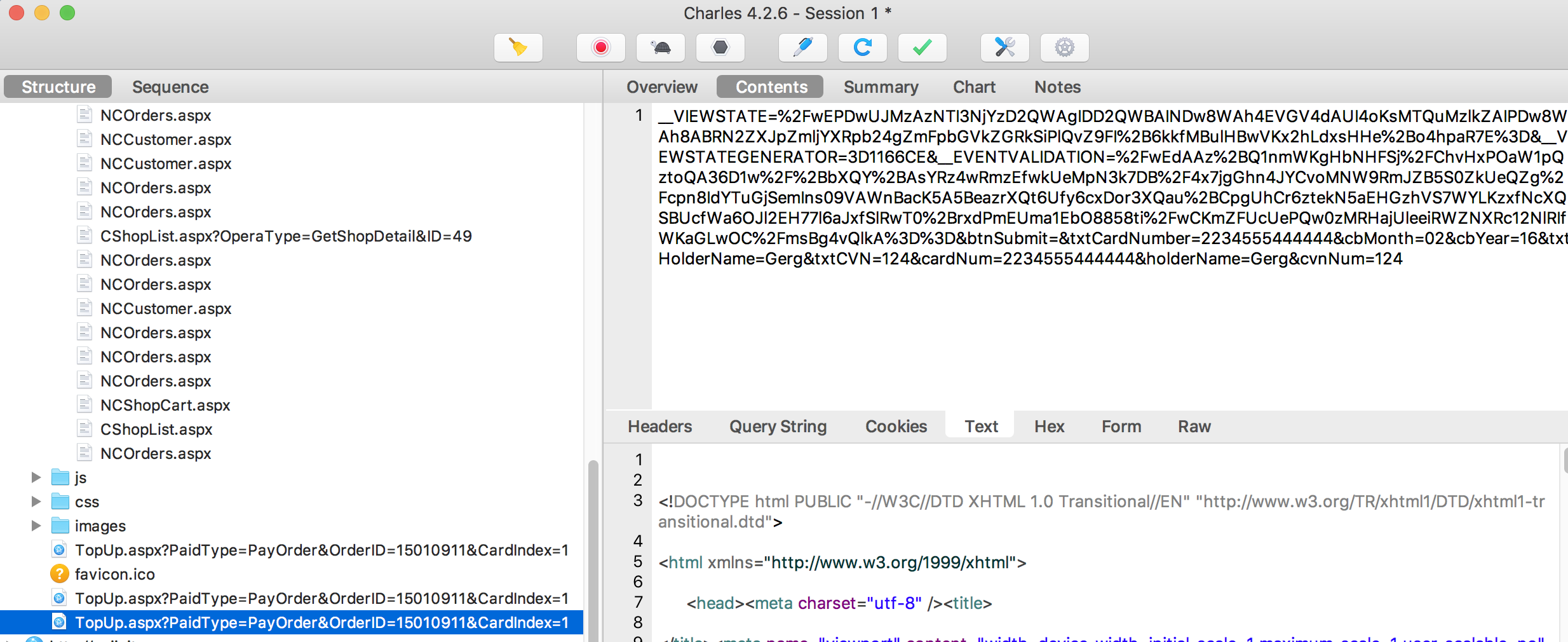Click the favicon.ico question mark icon
The image size is (1568, 642).
59,574
